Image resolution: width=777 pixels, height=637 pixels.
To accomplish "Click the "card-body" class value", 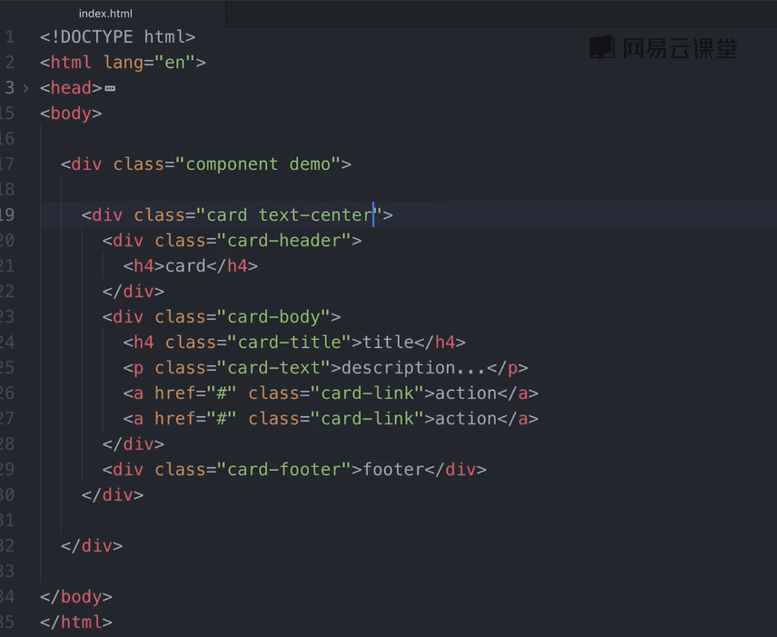I will click(274, 317).
